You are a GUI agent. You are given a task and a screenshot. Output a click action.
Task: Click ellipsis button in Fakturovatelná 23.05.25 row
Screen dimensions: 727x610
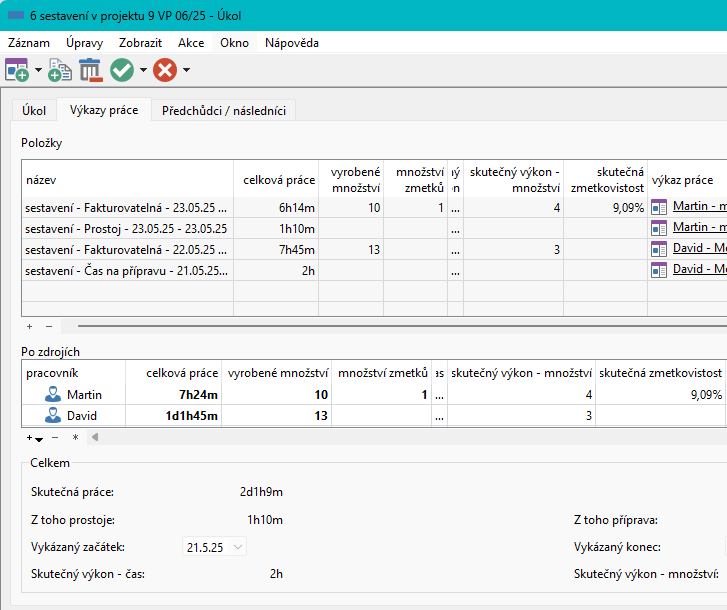(455, 208)
